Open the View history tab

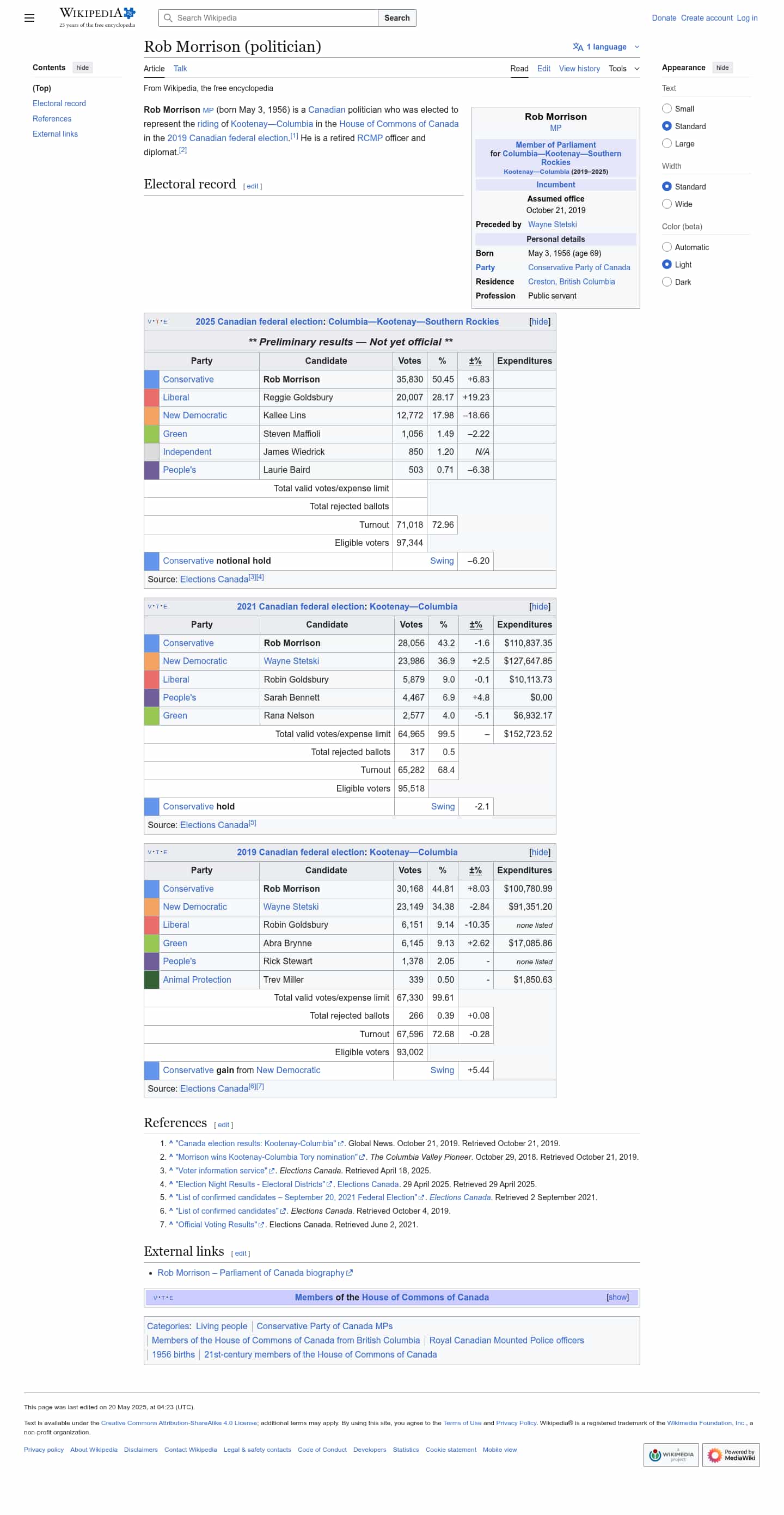(579, 69)
